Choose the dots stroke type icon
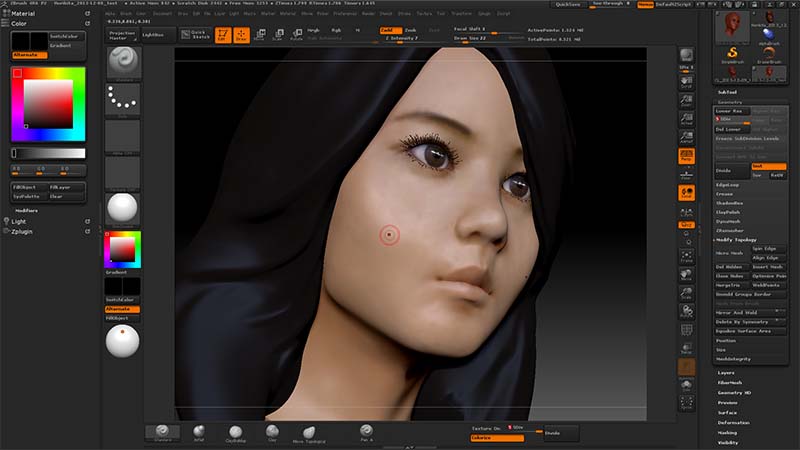Screen dimensions: 800x450 [122, 98]
